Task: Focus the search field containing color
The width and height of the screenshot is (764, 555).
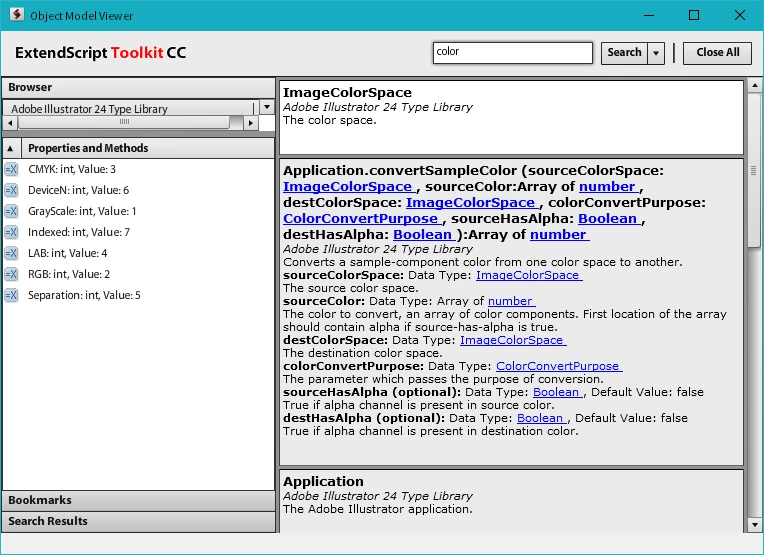Action: (513, 53)
